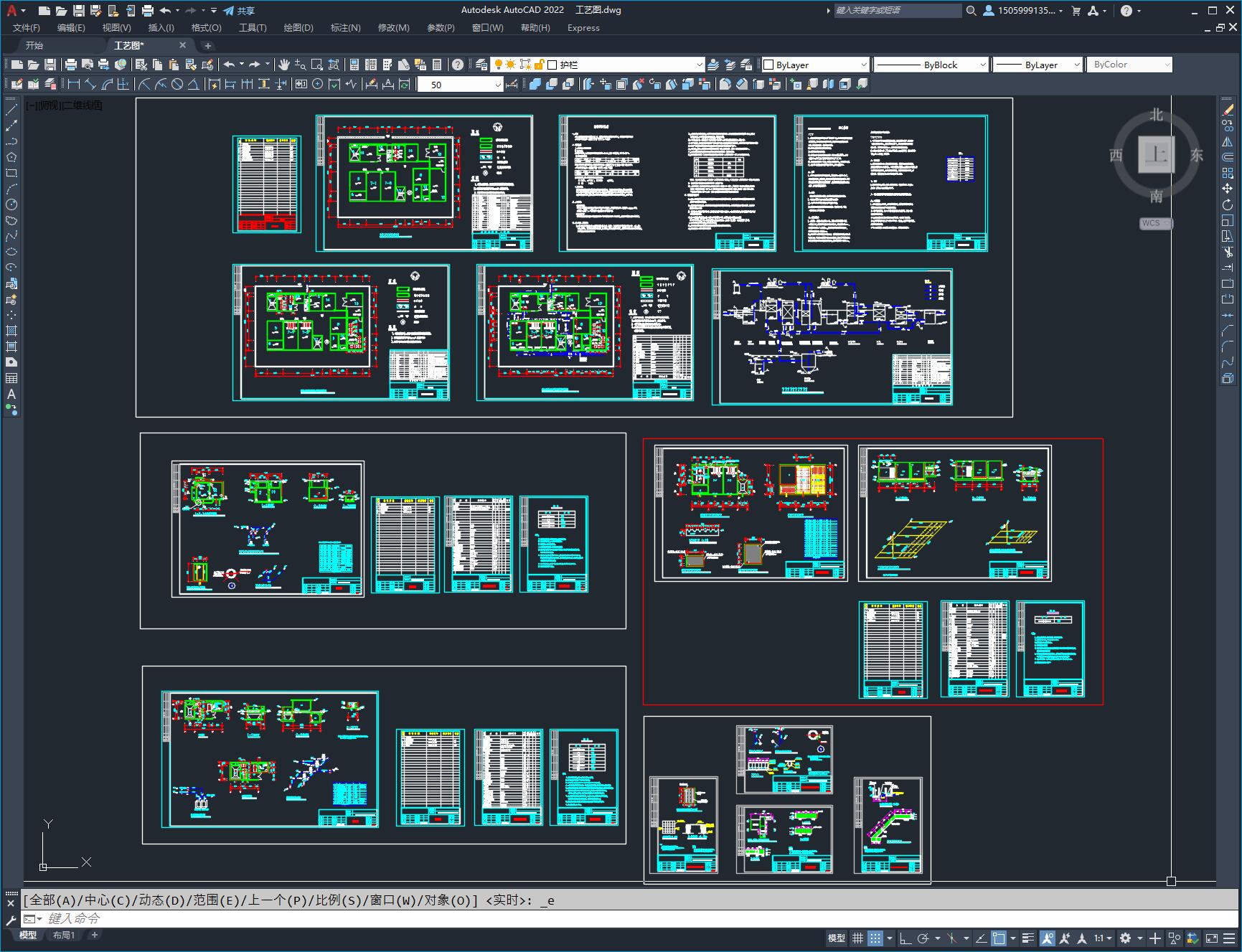
Task: Close the 工艺图 drawing tab
Action: coord(182,45)
